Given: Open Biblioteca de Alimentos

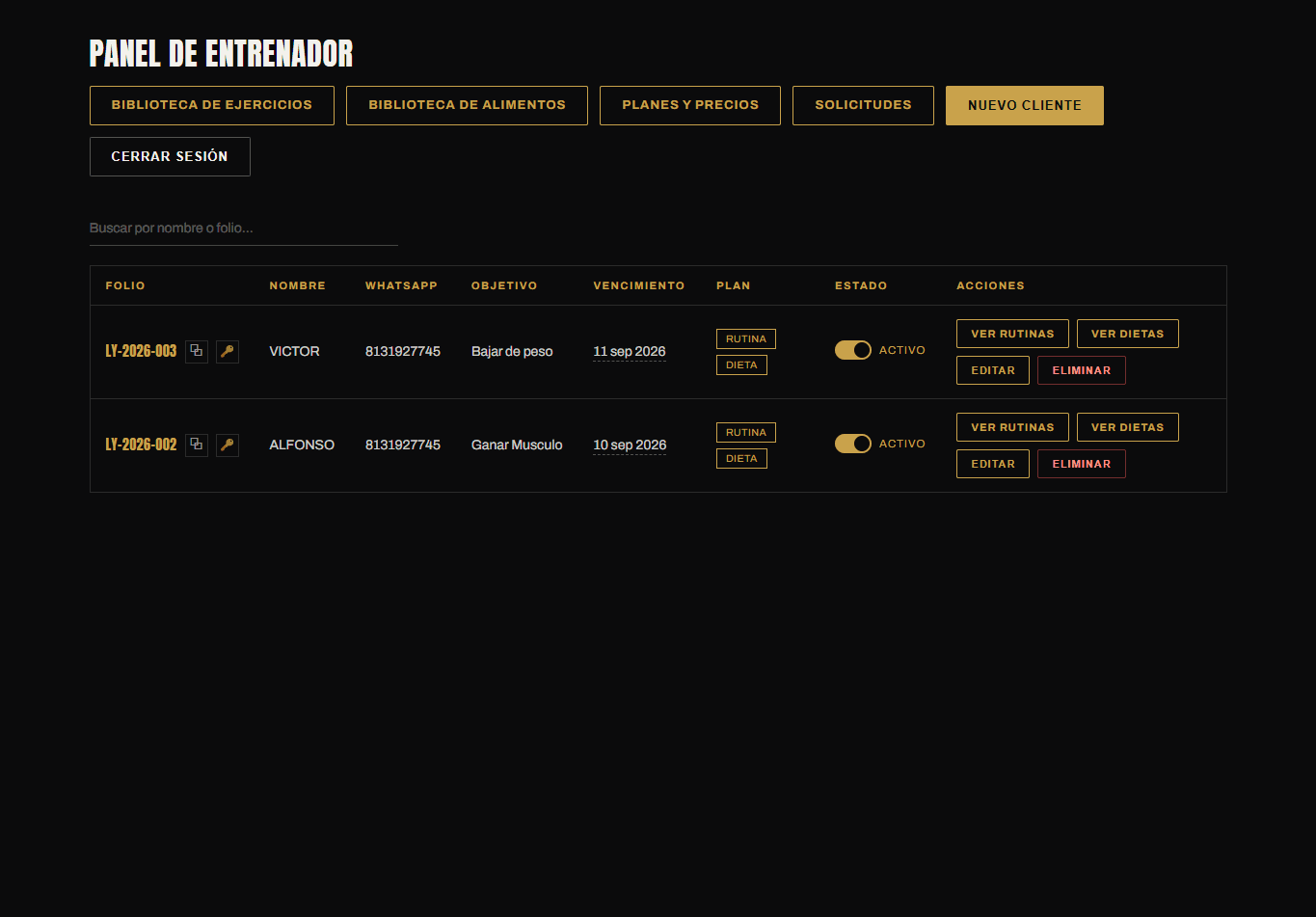Looking at the screenshot, I should pyautogui.click(x=467, y=105).
